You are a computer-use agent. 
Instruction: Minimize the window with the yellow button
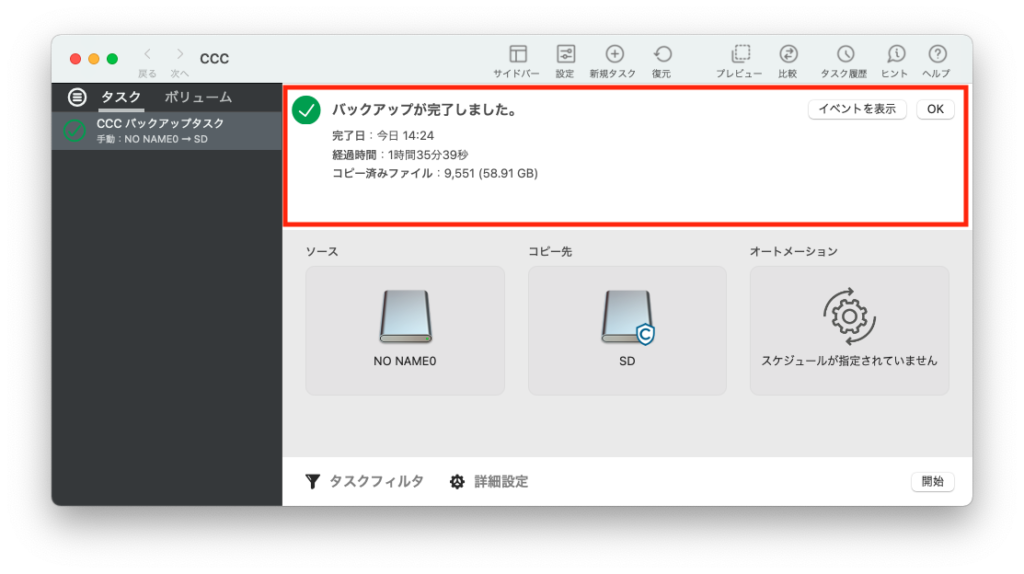pos(94,59)
